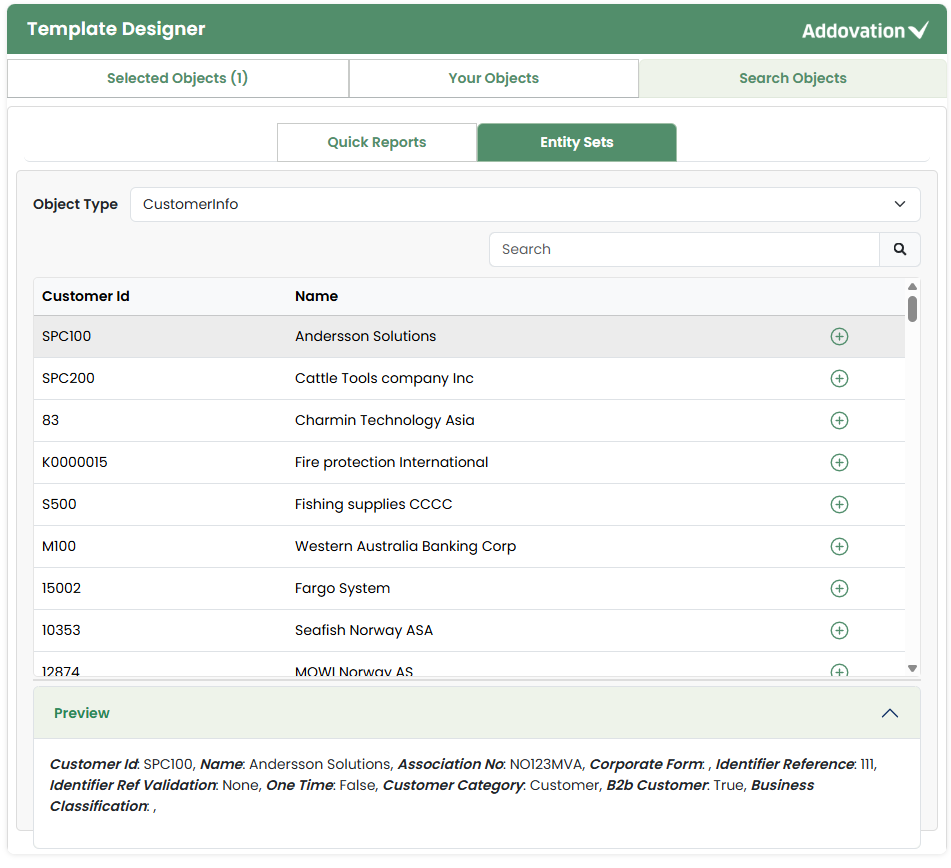Collapse the Preview panel chevron
The width and height of the screenshot is (951, 868).
click(x=889, y=714)
